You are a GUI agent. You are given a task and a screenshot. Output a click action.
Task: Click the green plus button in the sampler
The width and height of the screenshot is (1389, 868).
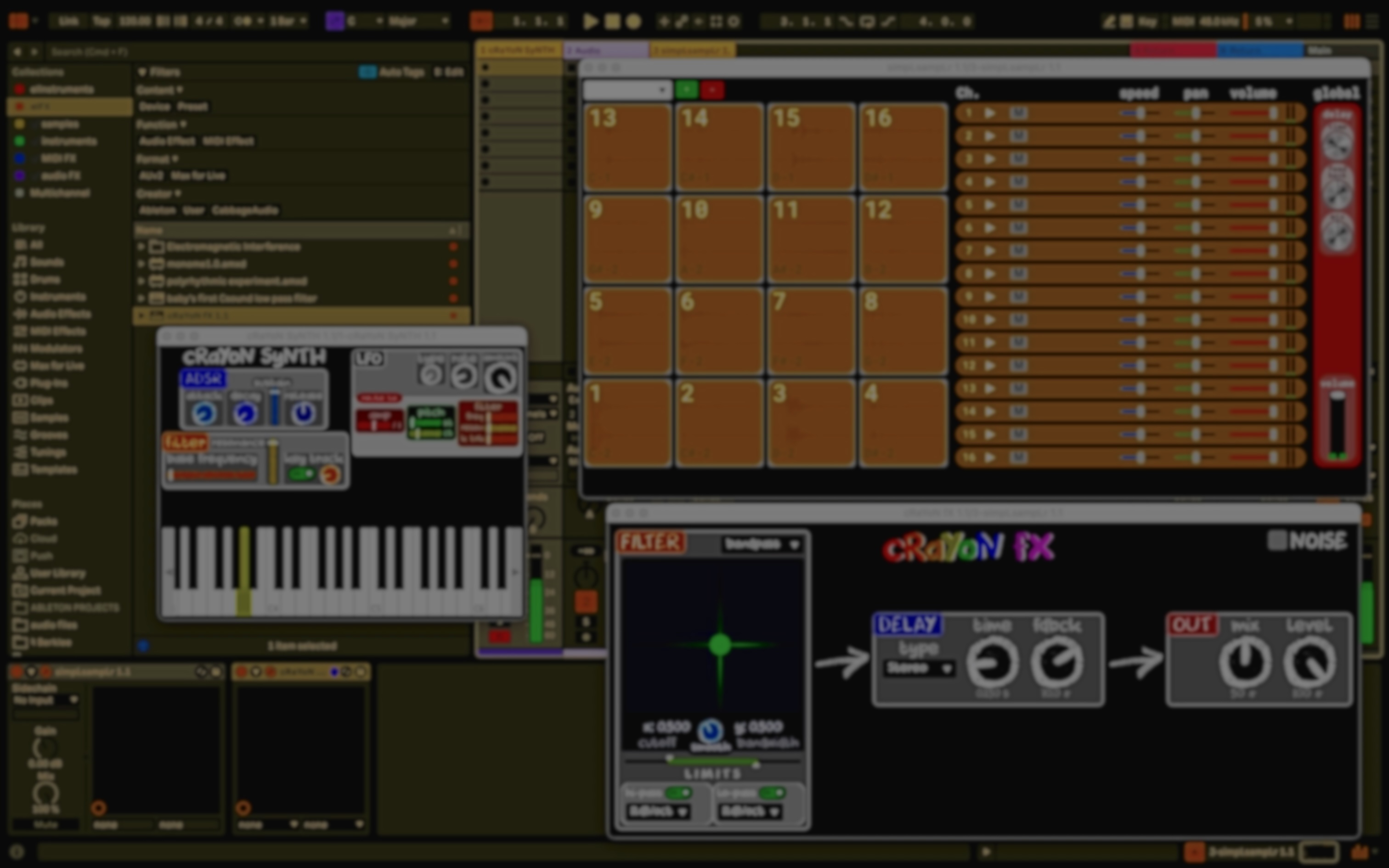pos(687,90)
